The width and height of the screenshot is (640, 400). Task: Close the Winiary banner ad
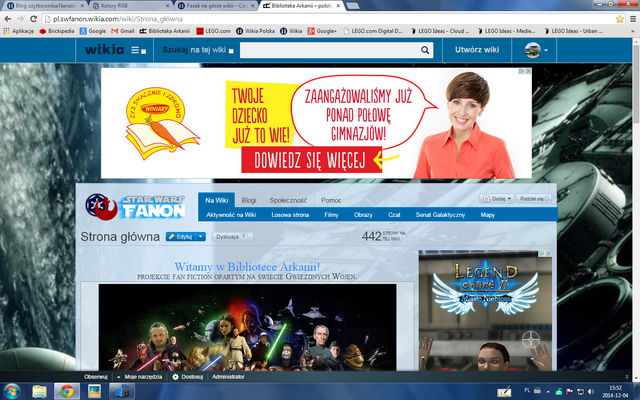pyautogui.click(x=528, y=71)
